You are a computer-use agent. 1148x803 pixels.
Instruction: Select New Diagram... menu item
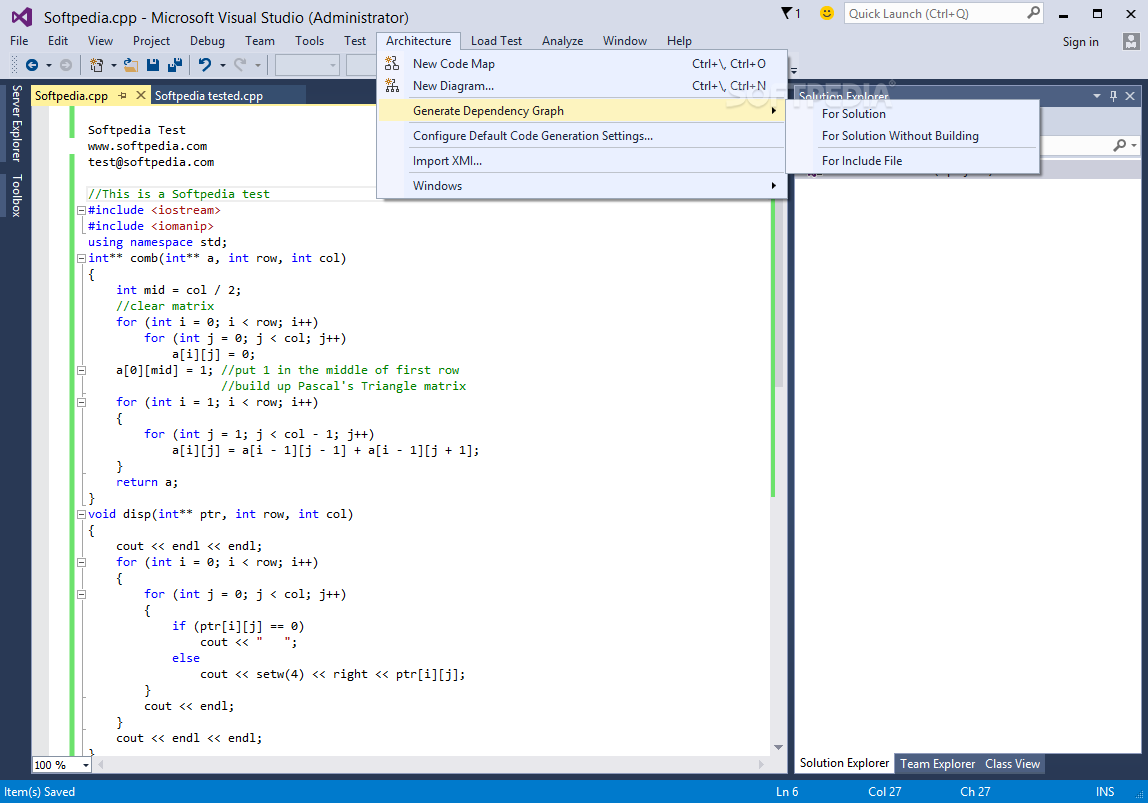(x=582, y=86)
